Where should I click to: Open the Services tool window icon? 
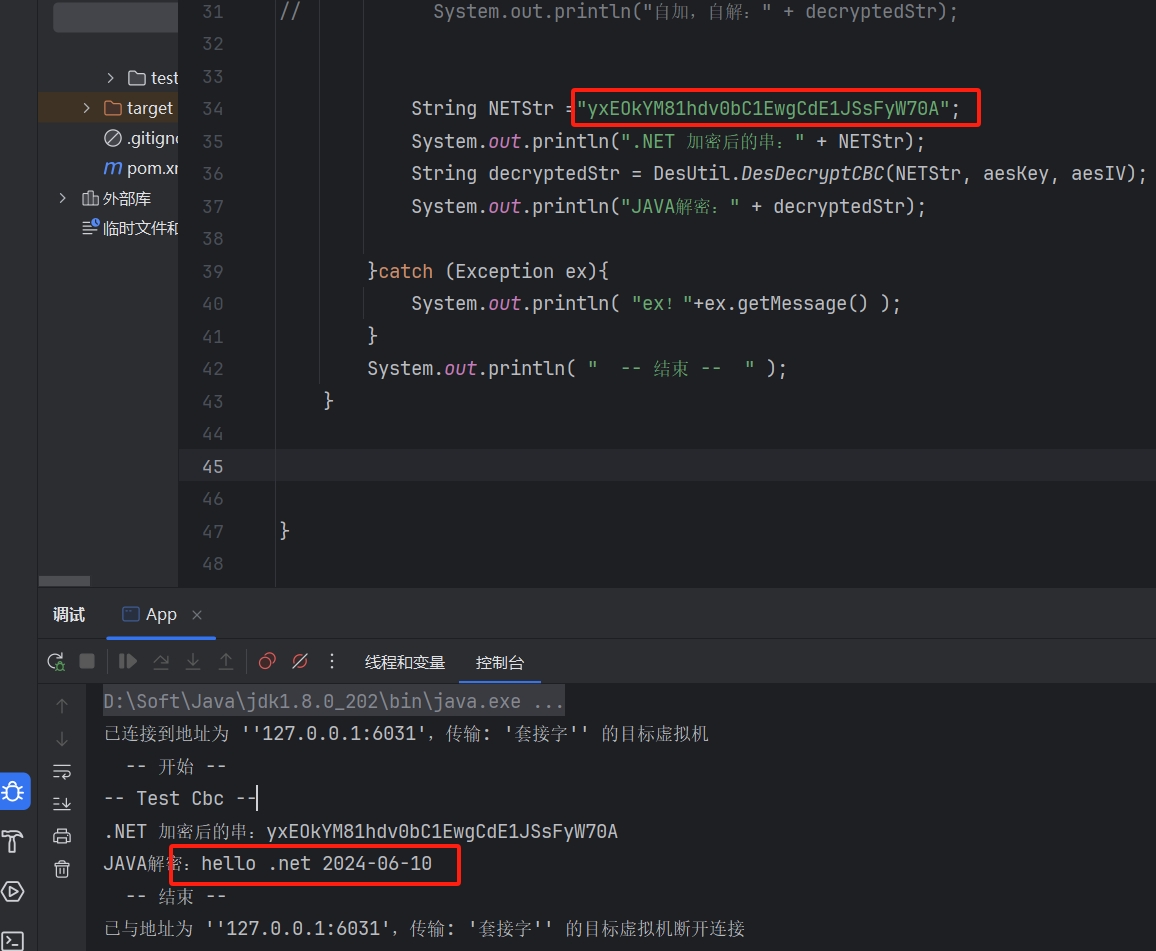pos(13,891)
